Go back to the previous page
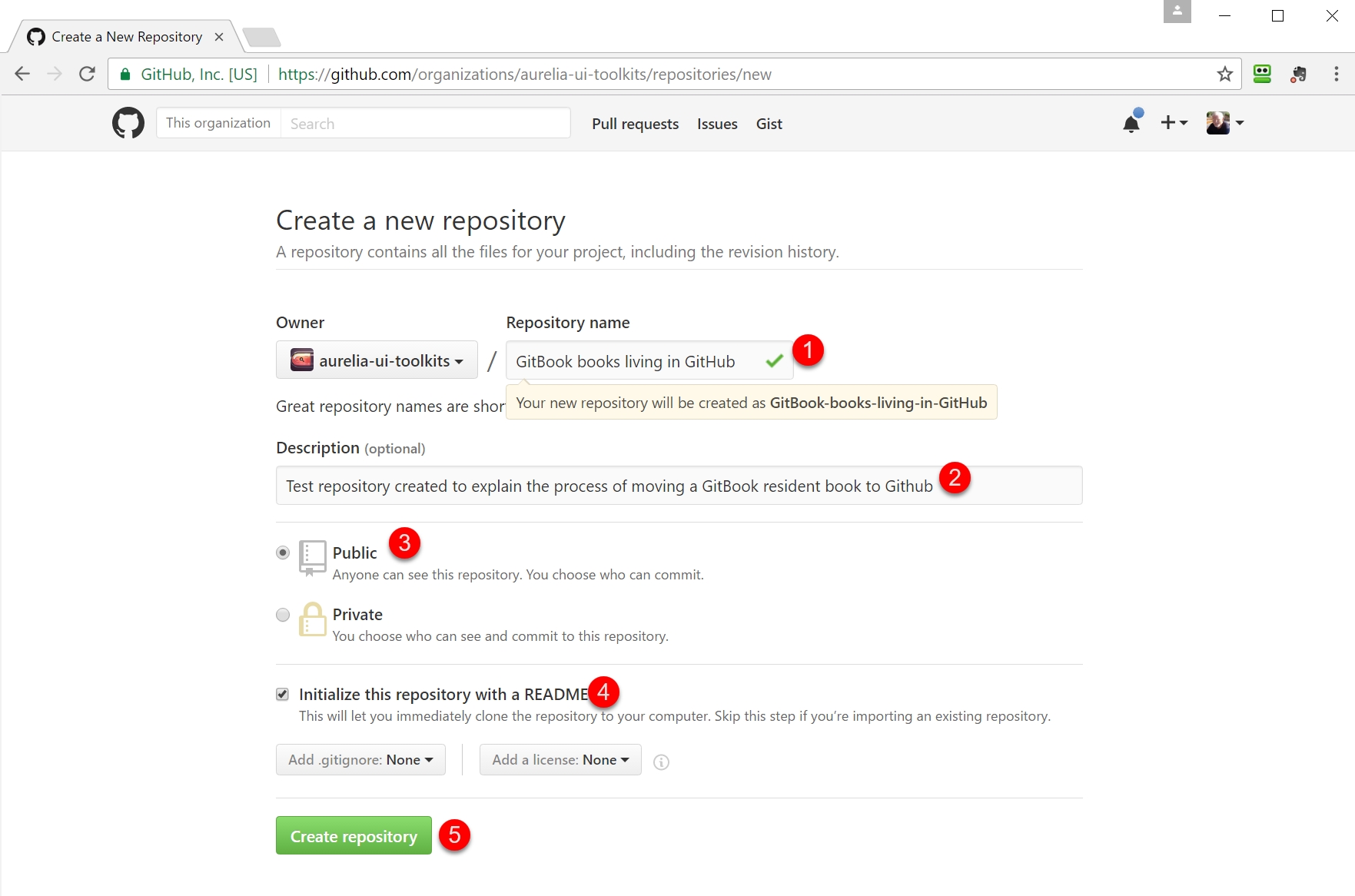 click(22, 74)
